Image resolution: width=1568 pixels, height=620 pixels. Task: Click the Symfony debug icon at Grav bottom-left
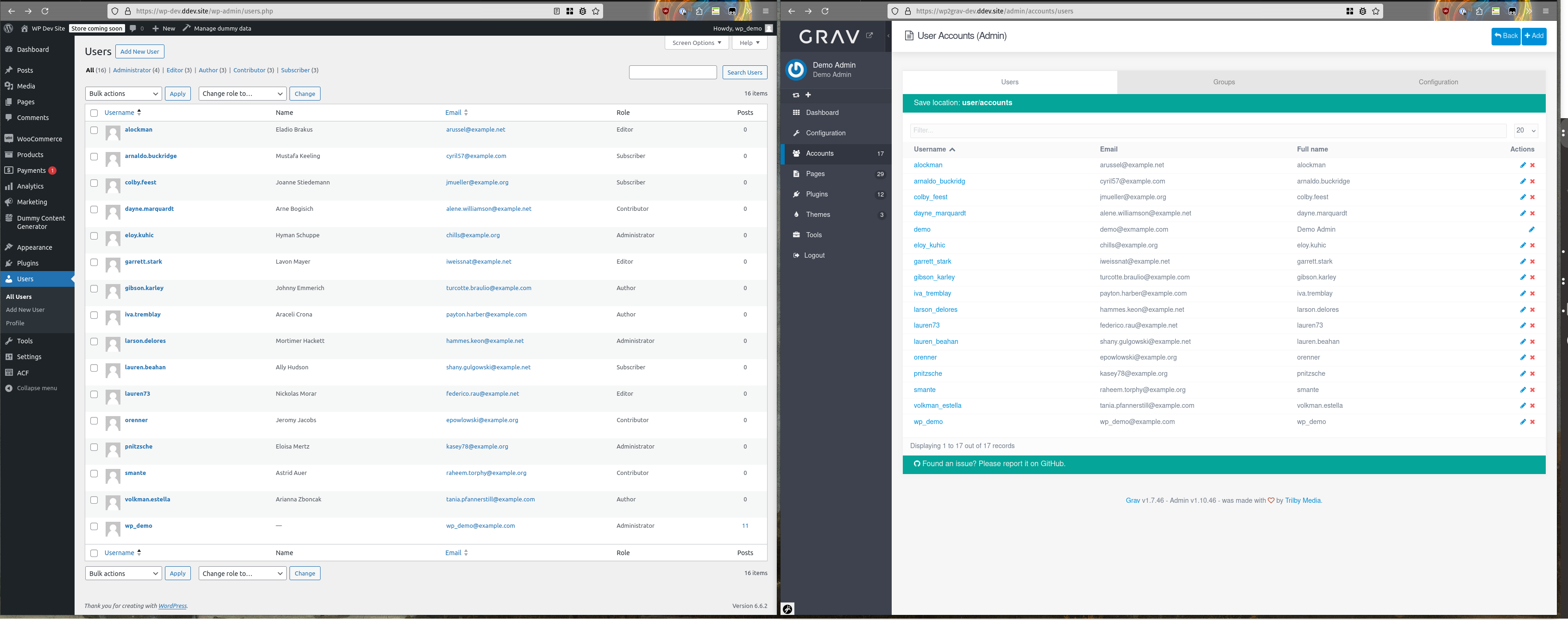click(787, 608)
